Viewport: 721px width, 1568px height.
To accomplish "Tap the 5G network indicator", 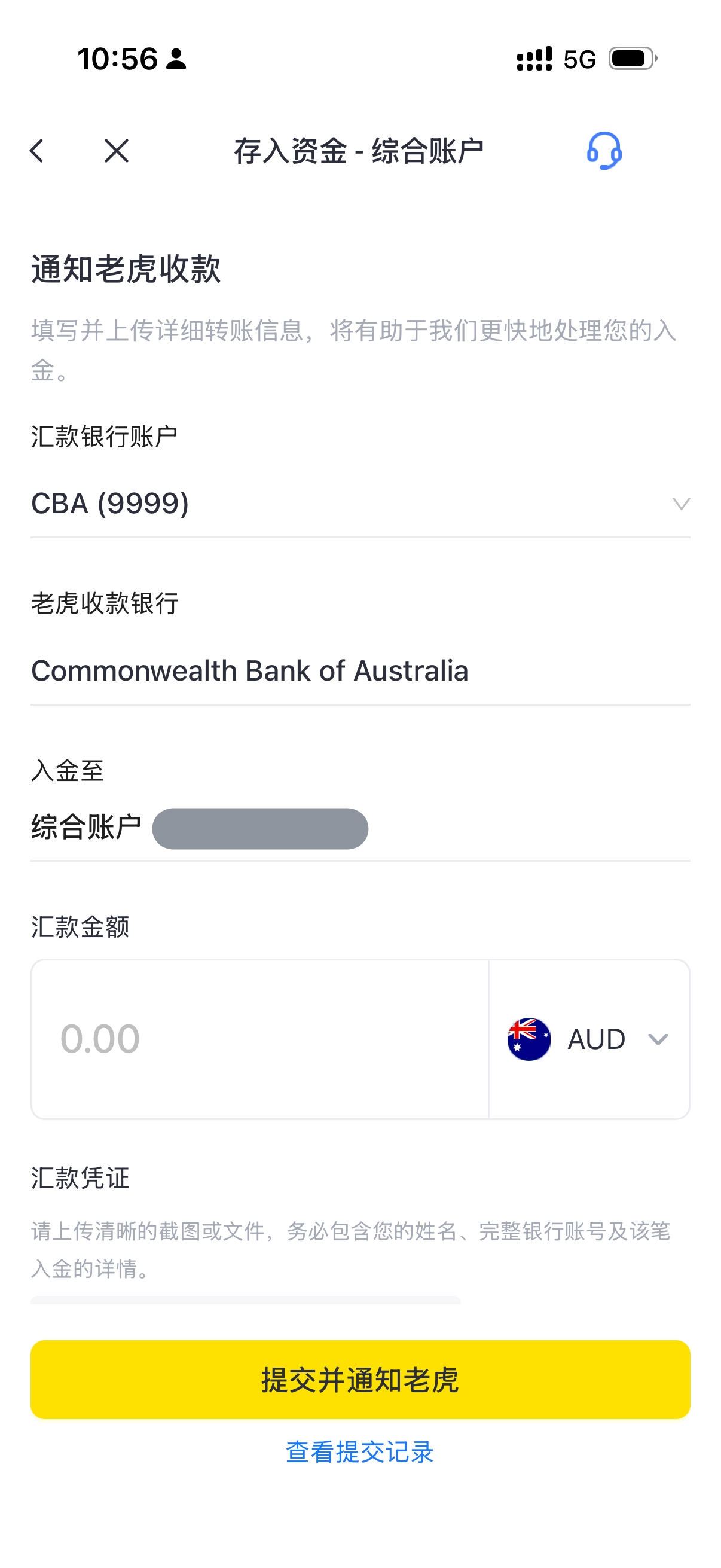I will point(579,60).
